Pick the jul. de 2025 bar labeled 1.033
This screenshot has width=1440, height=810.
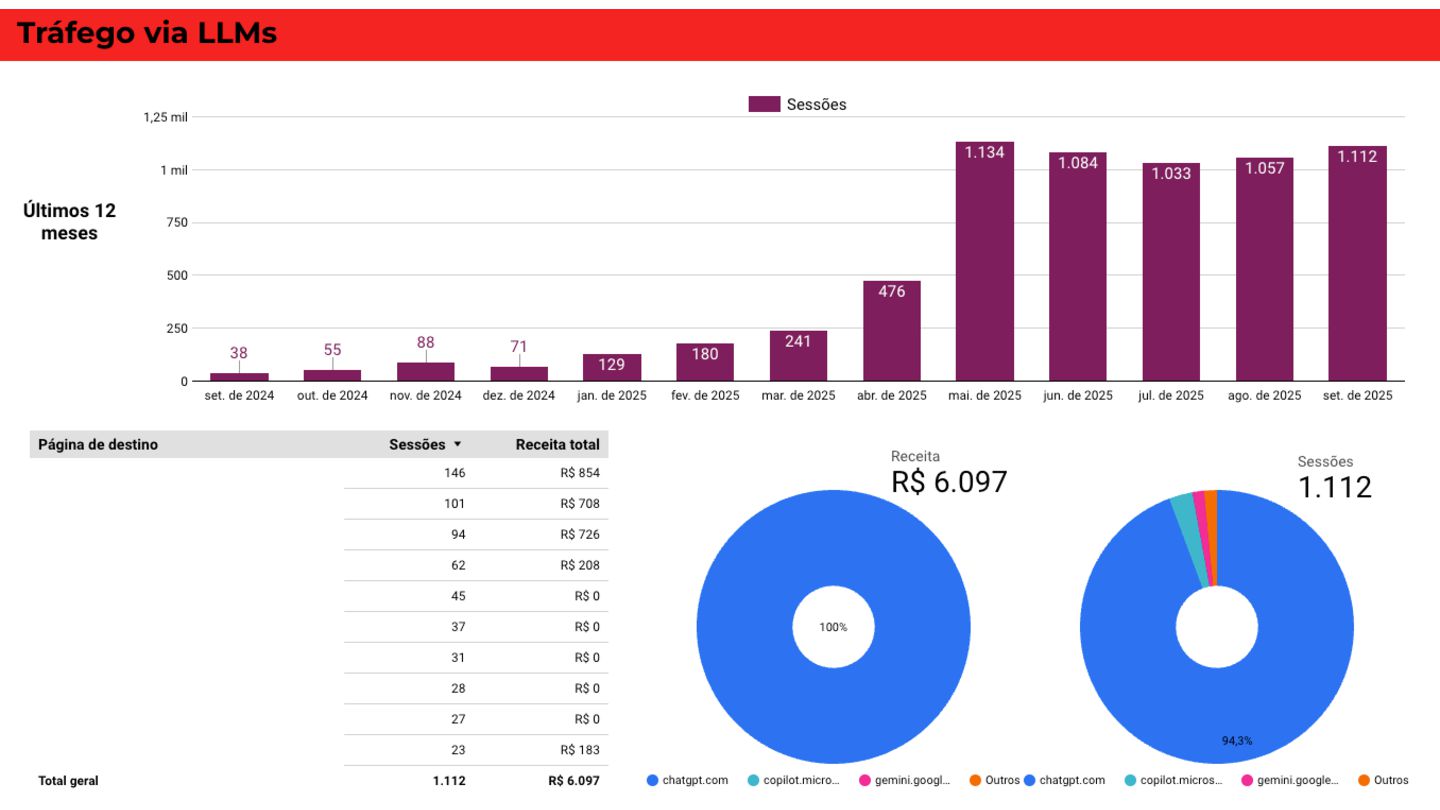tap(1172, 272)
